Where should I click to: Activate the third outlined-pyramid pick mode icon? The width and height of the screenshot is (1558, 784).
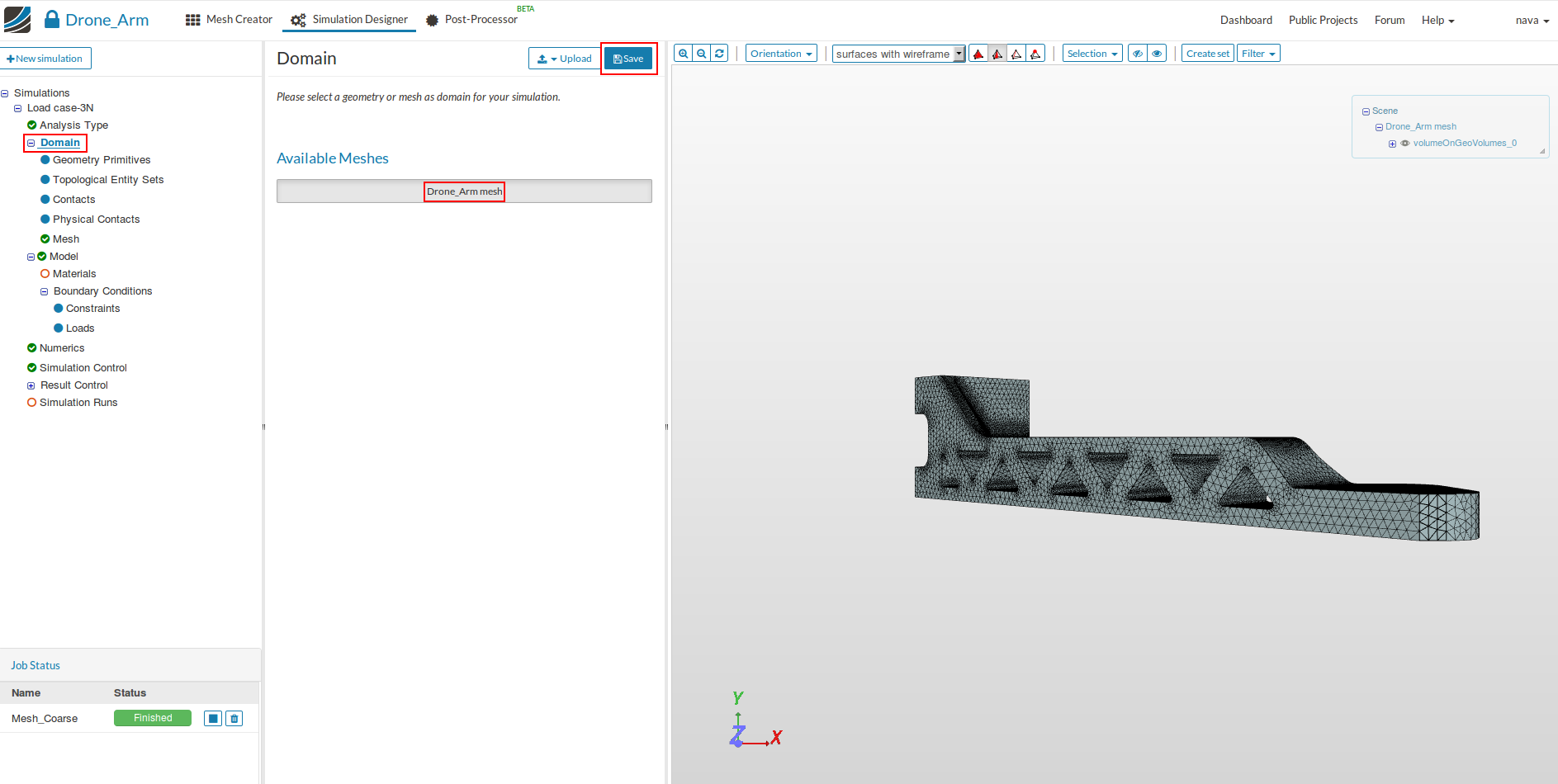tap(1016, 54)
